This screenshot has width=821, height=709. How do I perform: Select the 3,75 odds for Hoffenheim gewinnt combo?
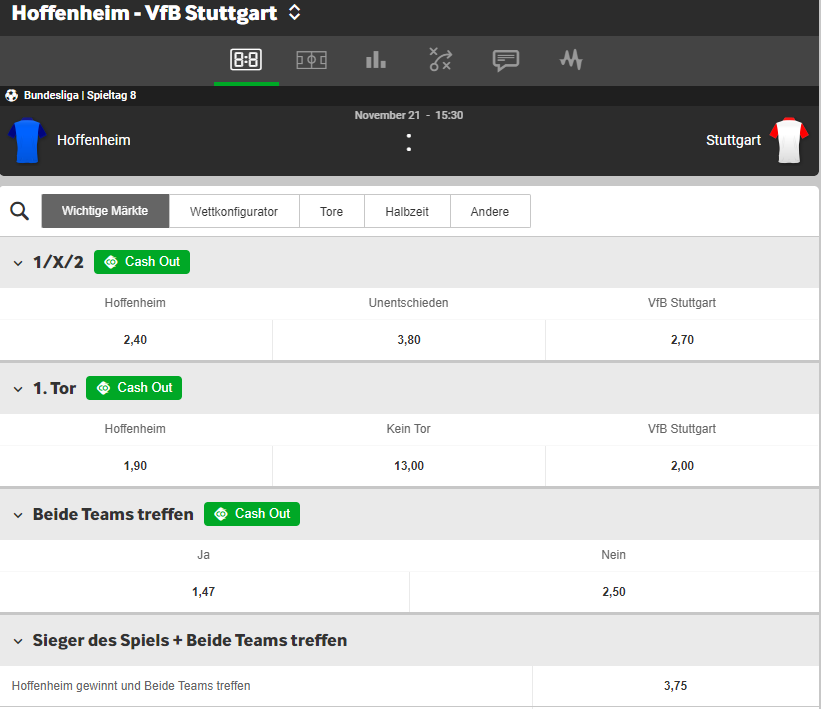pos(675,686)
